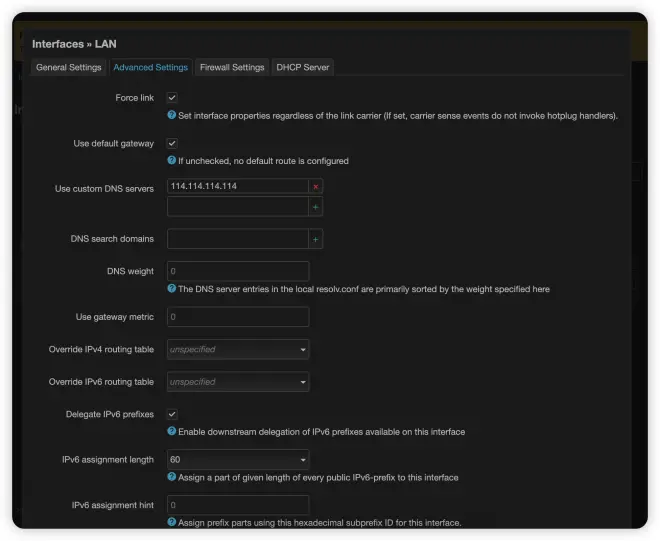Image resolution: width=660 pixels, height=541 pixels.
Task: Toggle the Delegate IPv6 prefixes checkbox
Action: pos(172,414)
